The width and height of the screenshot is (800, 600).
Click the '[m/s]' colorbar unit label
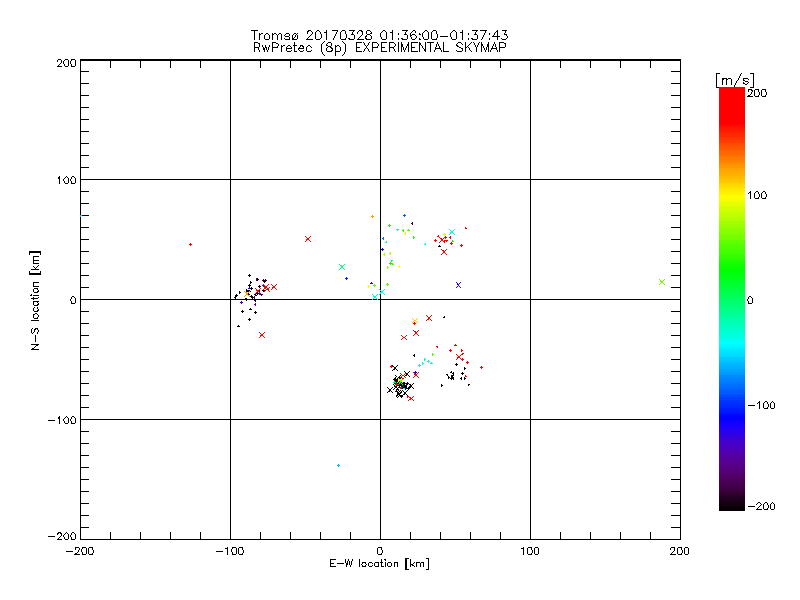(735, 80)
